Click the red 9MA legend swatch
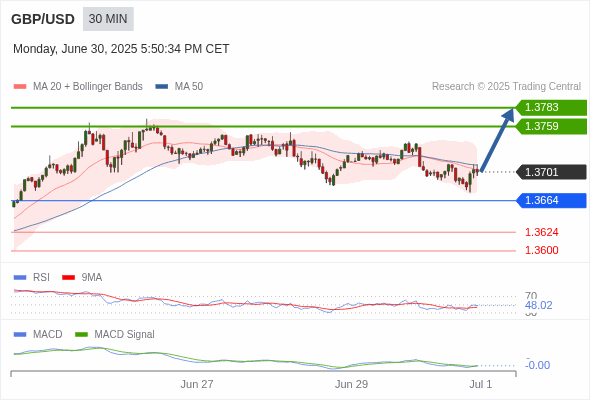 coord(68,278)
